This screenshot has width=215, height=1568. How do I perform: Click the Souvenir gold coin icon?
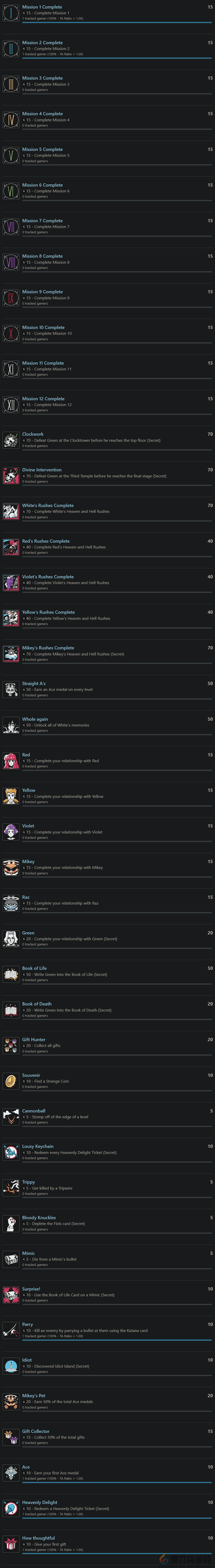(11, 1081)
